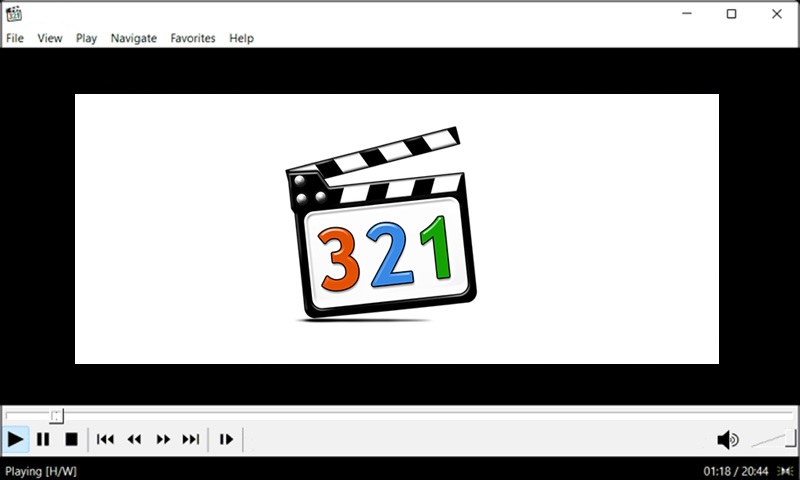This screenshot has height=480, width=800.
Task: Mute the audio speaker icon
Action: tap(728, 440)
